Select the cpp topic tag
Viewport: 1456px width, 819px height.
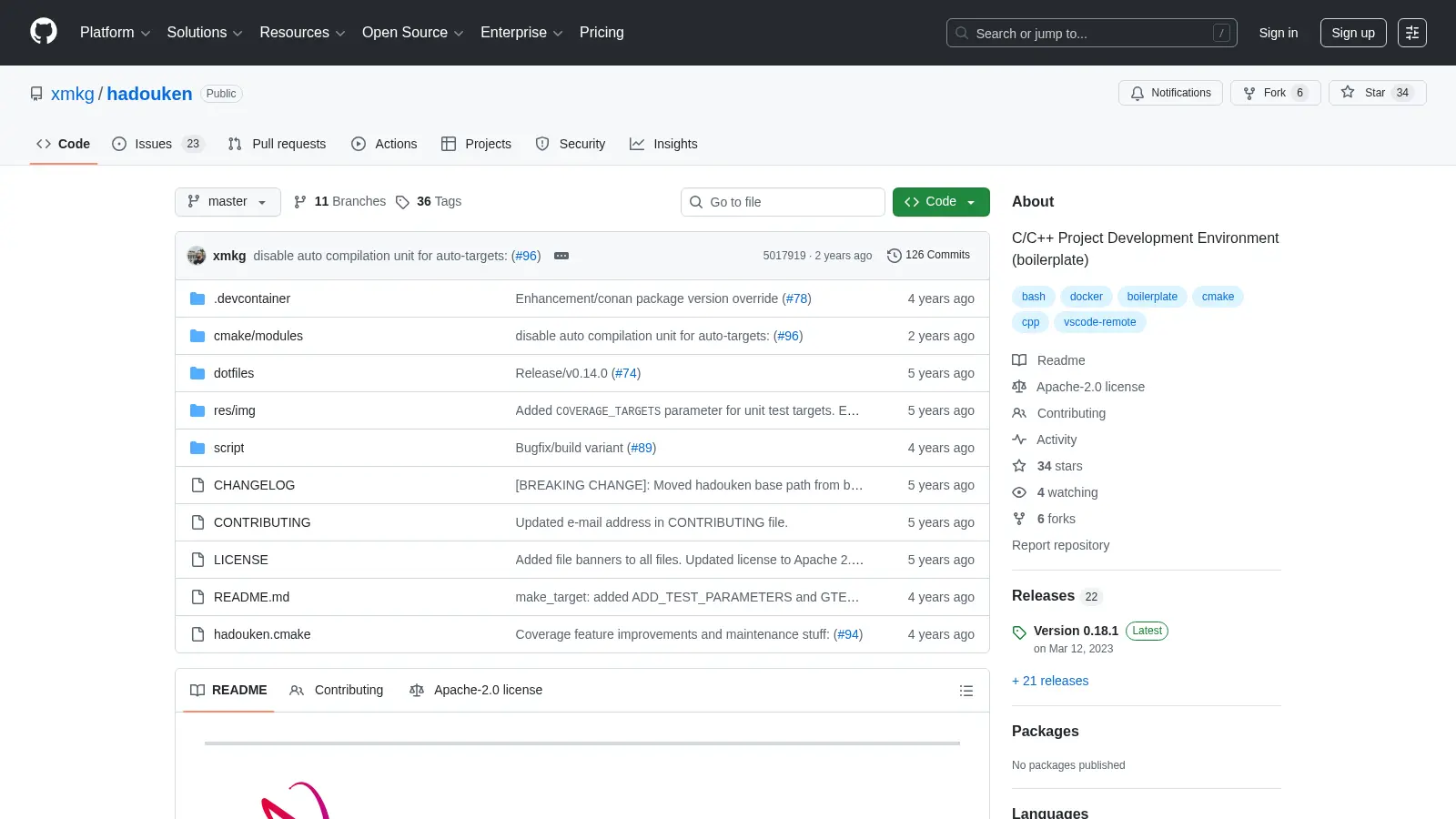coord(1030,322)
